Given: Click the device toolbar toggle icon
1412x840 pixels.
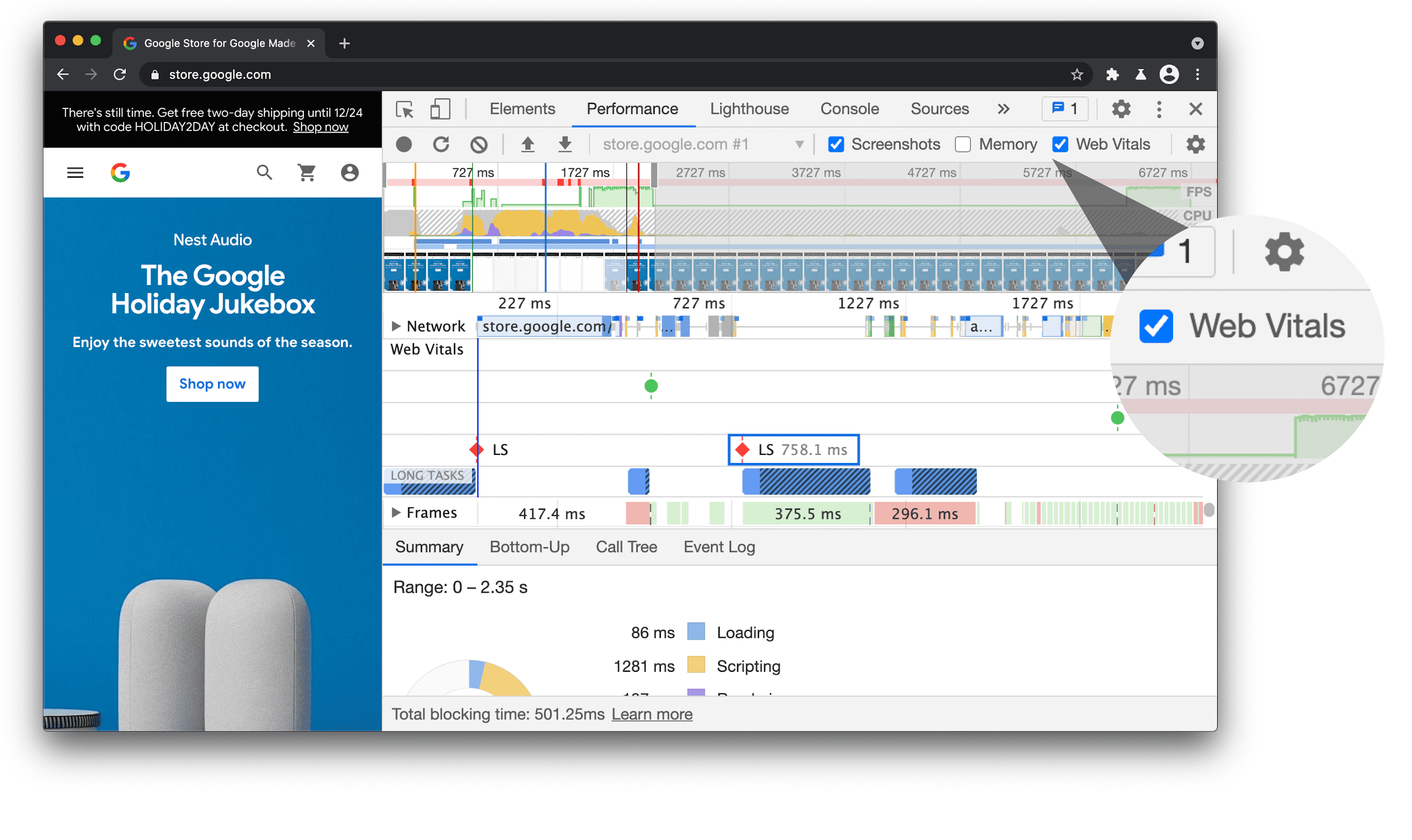Looking at the screenshot, I should [441, 109].
